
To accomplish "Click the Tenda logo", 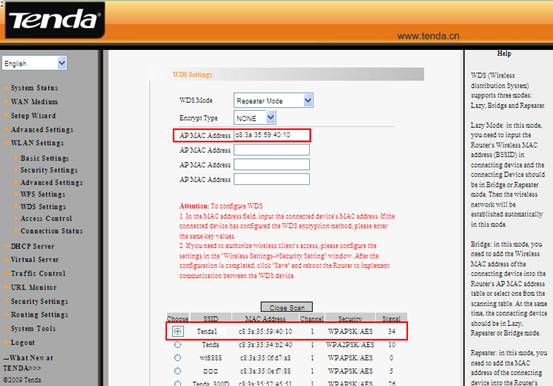I will tap(55, 20).
